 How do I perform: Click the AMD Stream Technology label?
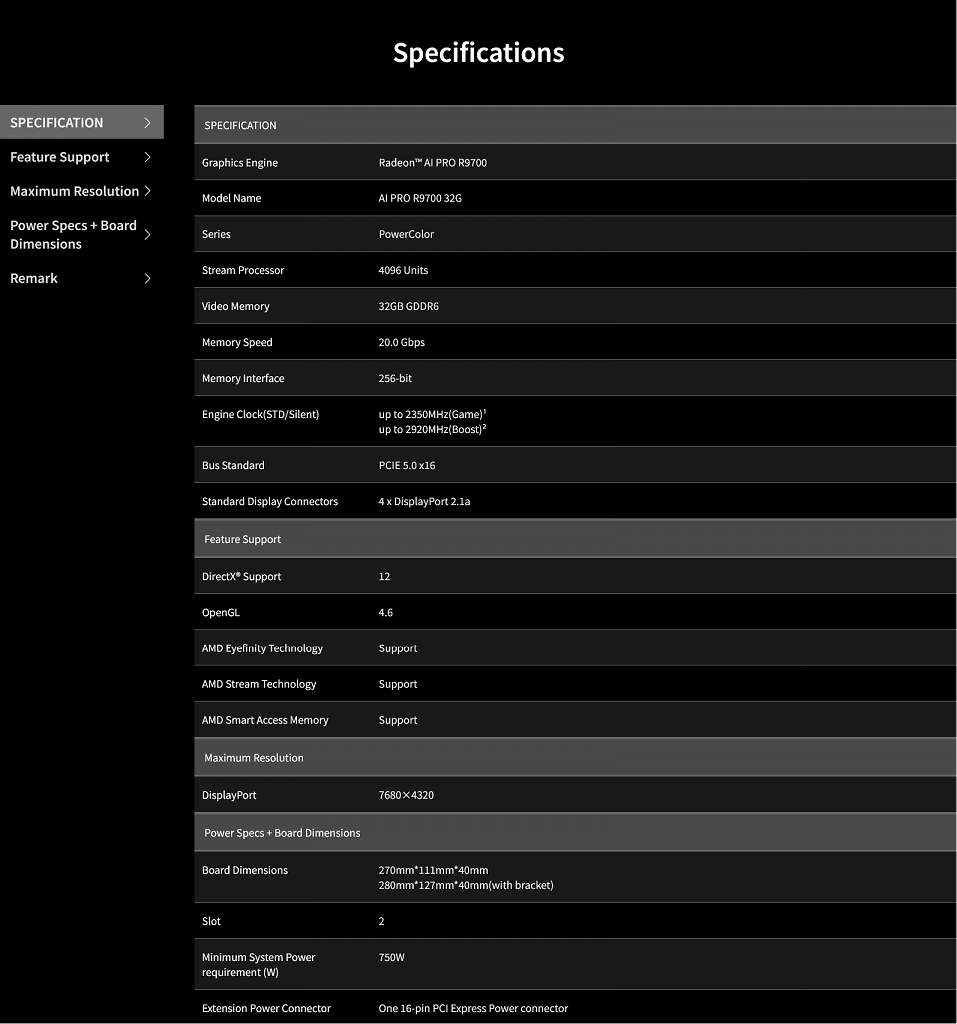click(259, 684)
